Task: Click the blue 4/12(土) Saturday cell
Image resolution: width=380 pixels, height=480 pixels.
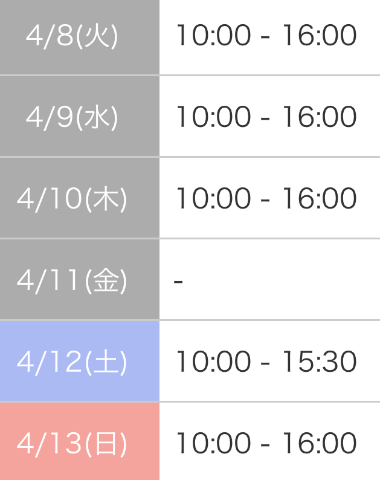Action: pos(80,361)
